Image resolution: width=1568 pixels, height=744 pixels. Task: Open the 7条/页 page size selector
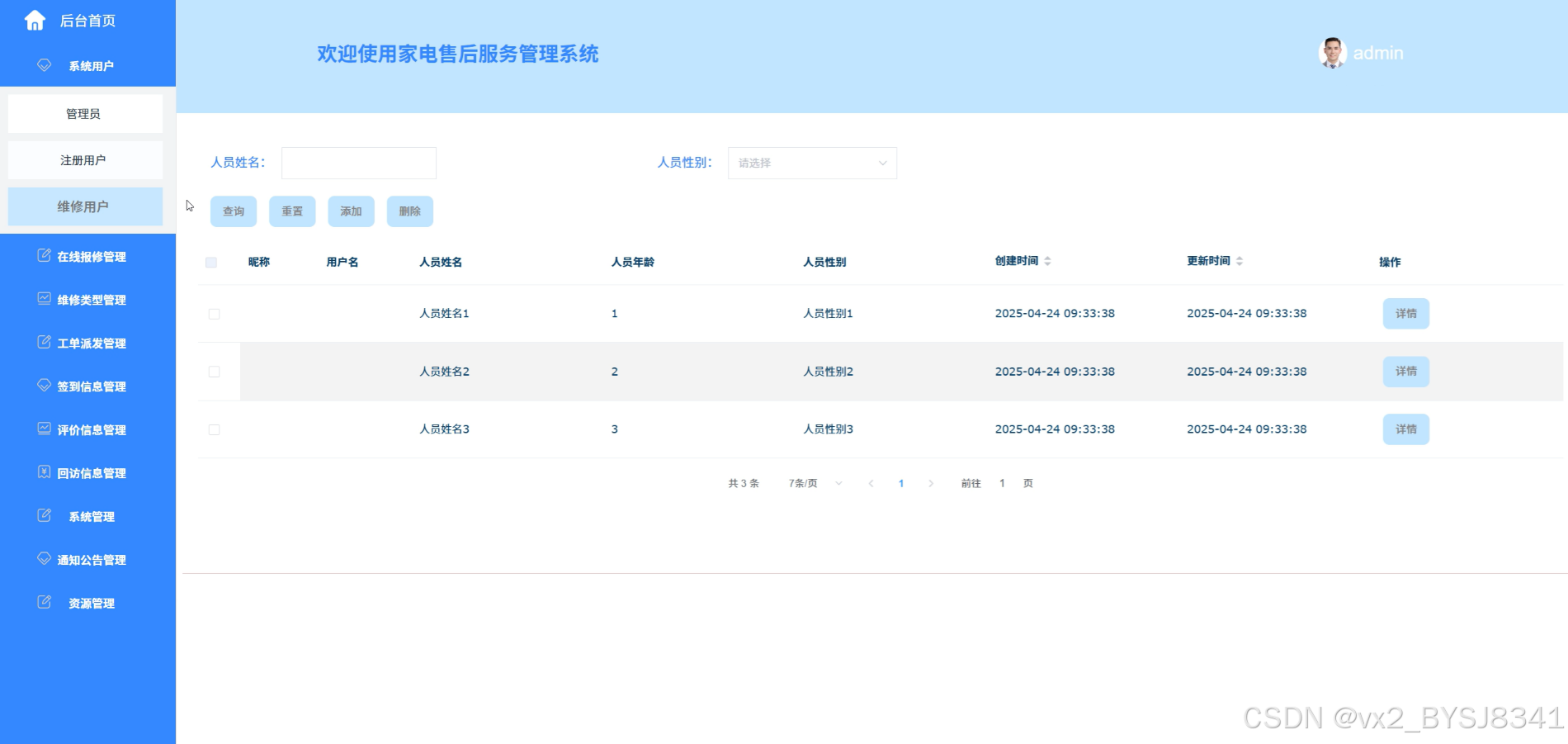tap(815, 483)
